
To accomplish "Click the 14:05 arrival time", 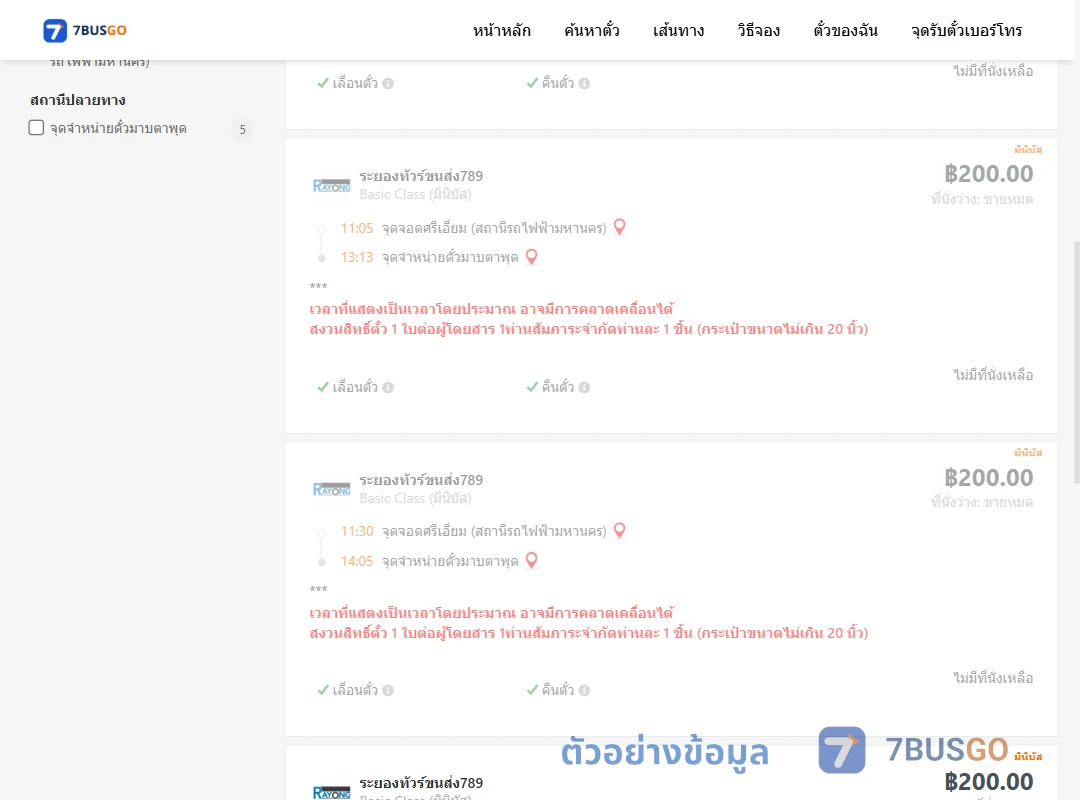I will pos(357,561).
